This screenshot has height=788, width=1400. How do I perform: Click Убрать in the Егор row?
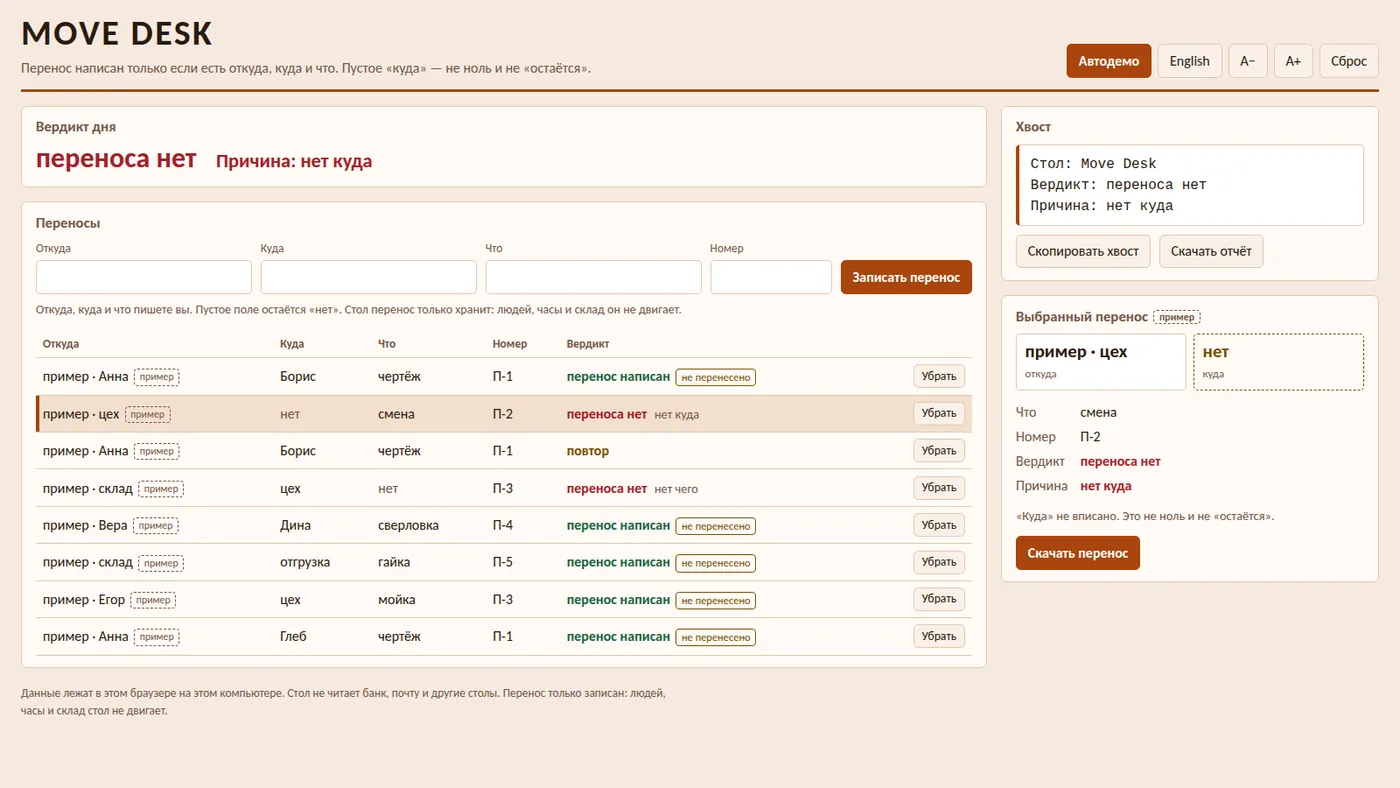coord(939,599)
